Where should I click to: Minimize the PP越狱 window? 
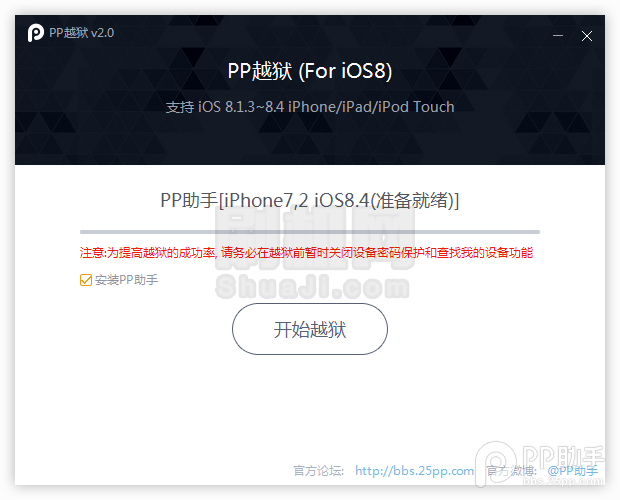click(558, 36)
